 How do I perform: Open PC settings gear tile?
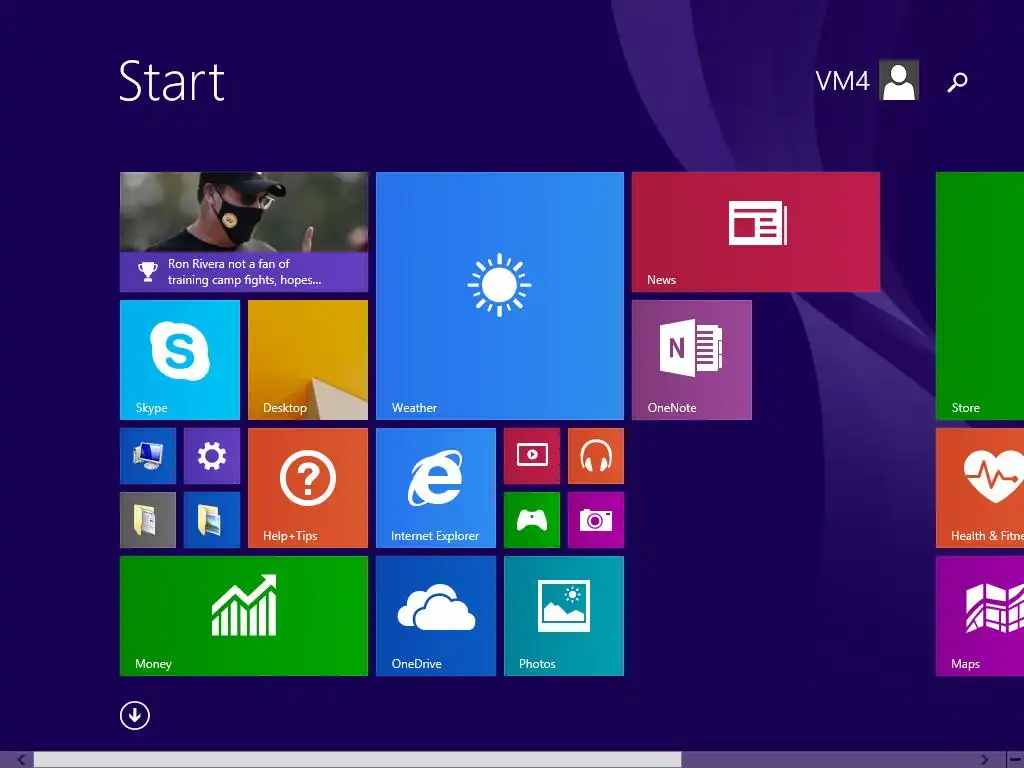point(212,456)
